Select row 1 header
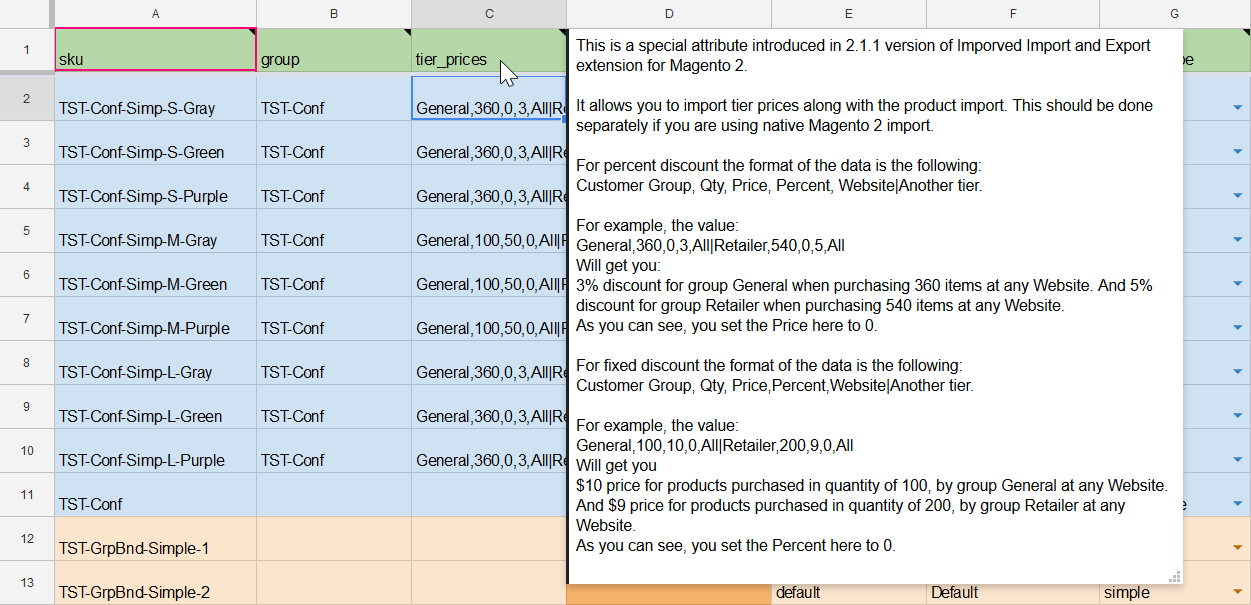 [x=26, y=50]
